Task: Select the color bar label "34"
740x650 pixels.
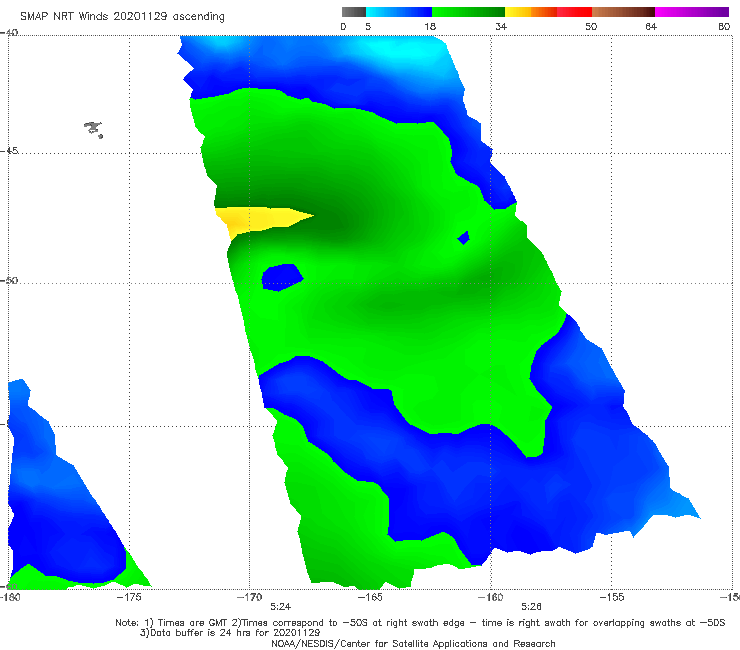Action: tap(501, 26)
